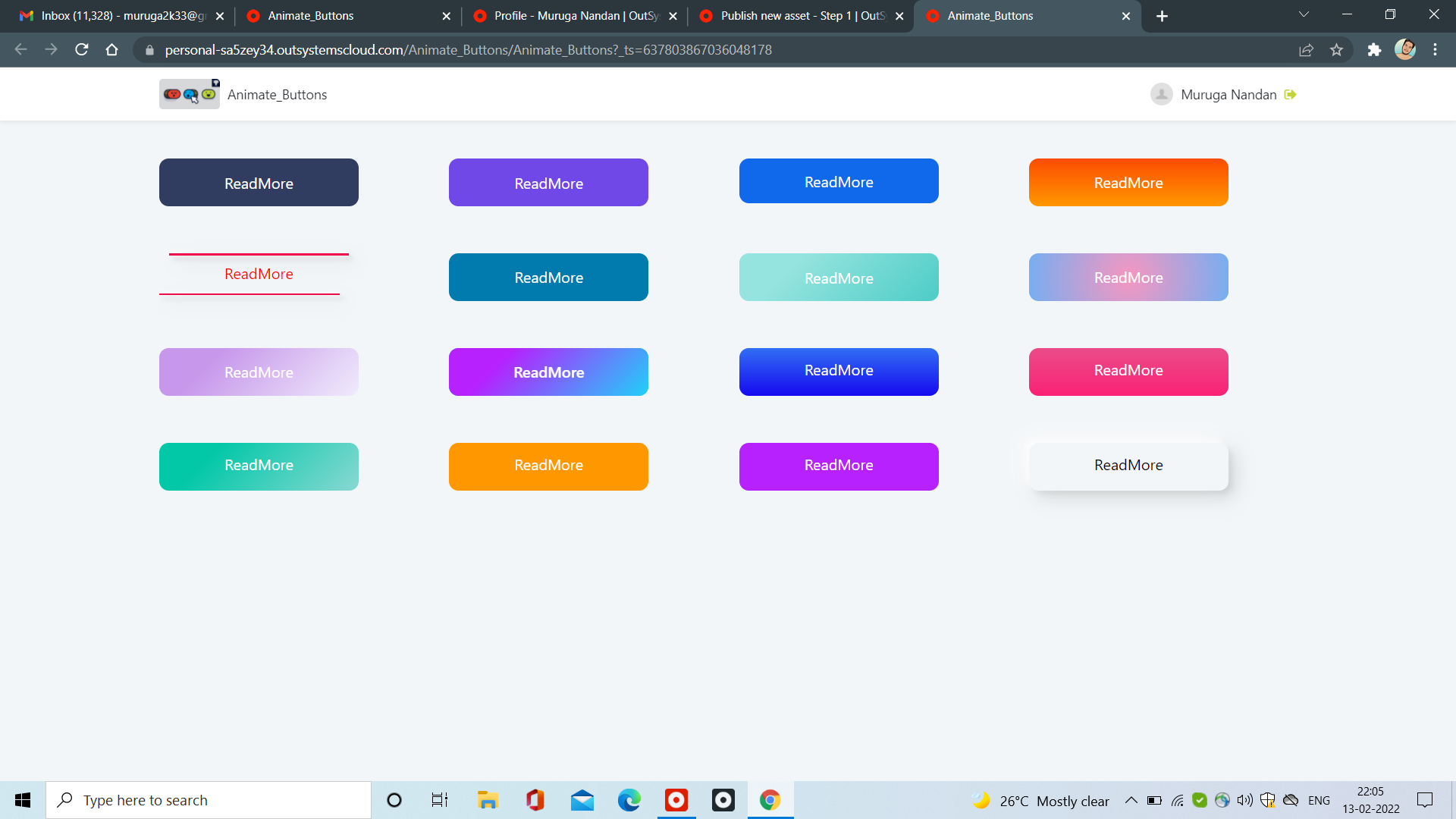Click the solid blue ReadMore button in top row

tap(839, 181)
